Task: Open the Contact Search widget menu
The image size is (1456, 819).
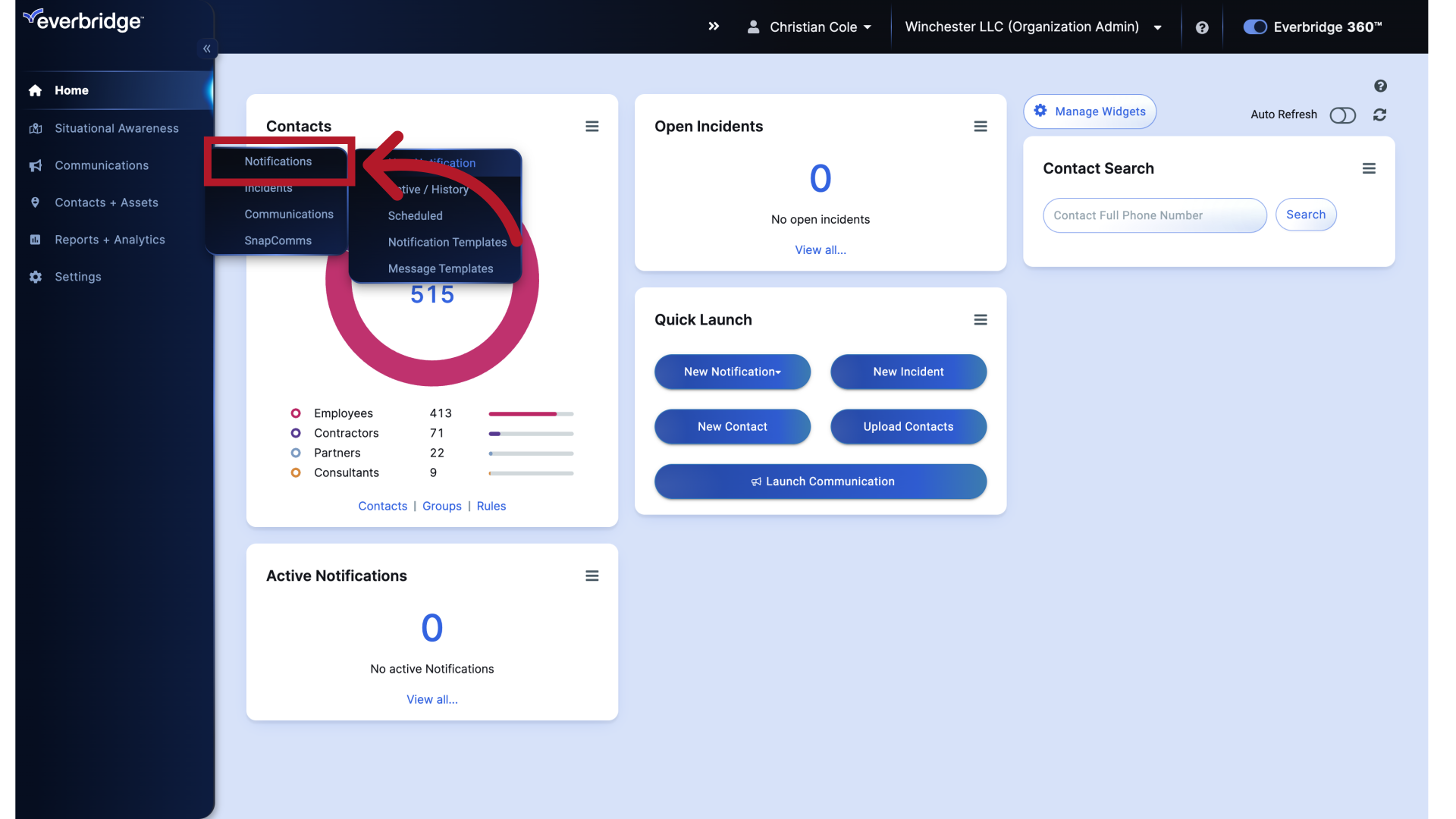Action: tap(1369, 168)
